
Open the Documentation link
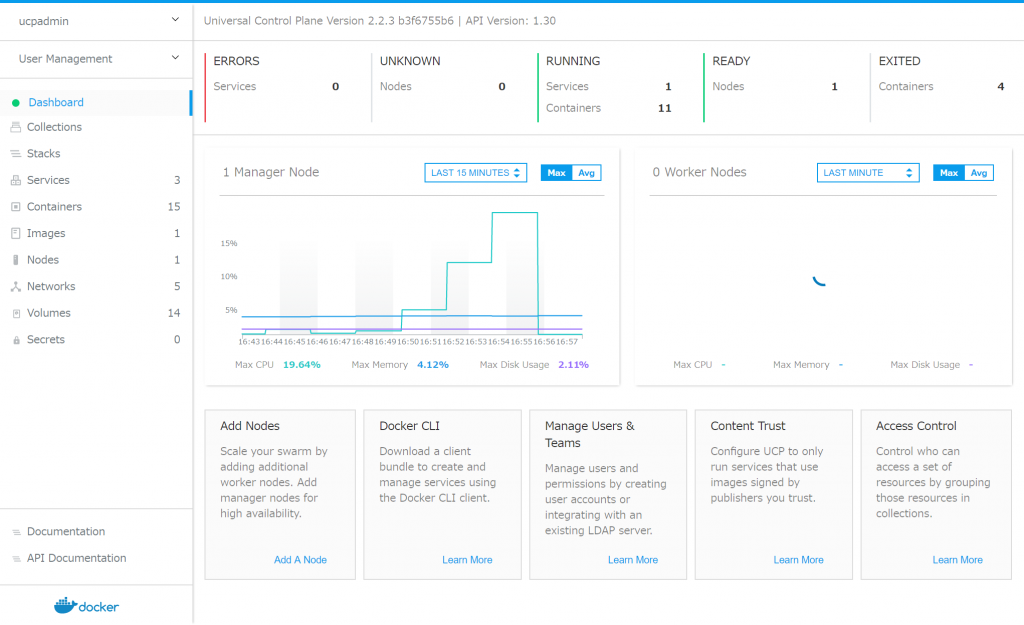coord(66,532)
